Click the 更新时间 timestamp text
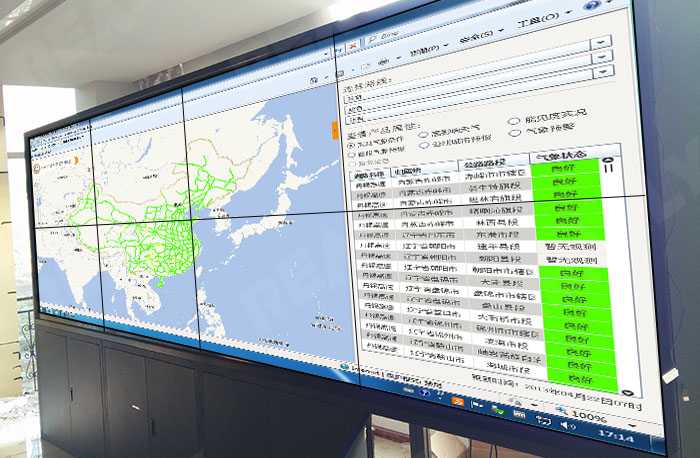This screenshot has height=458, width=700. point(557,391)
